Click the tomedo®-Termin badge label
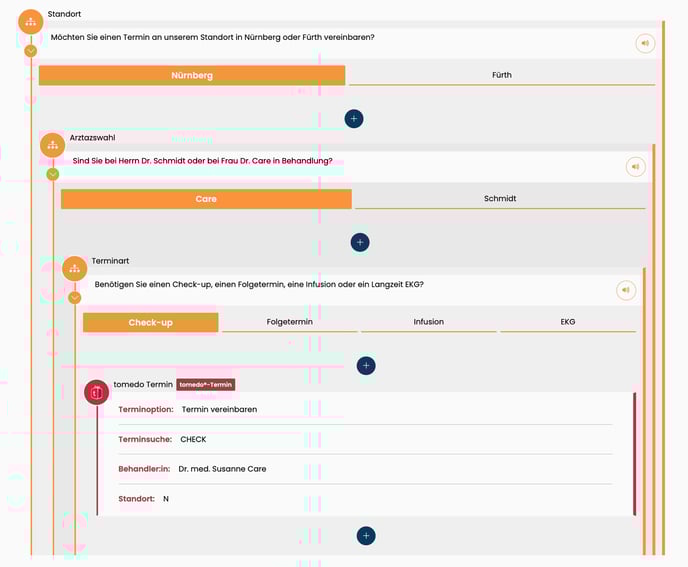The width and height of the screenshot is (688, 567). pos(206,384)
